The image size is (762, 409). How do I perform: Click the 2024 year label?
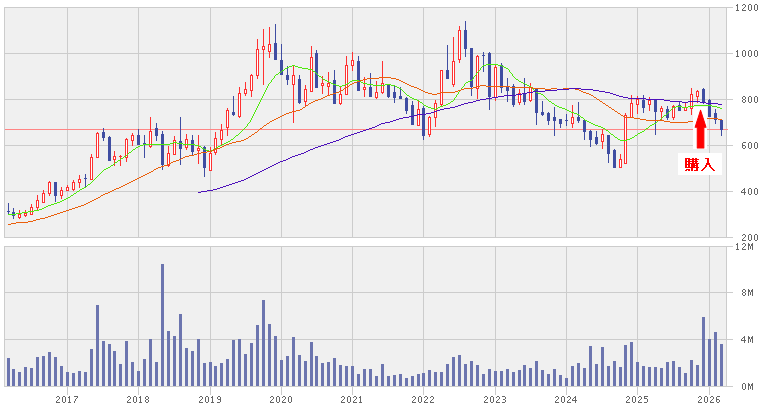(566, 400)
